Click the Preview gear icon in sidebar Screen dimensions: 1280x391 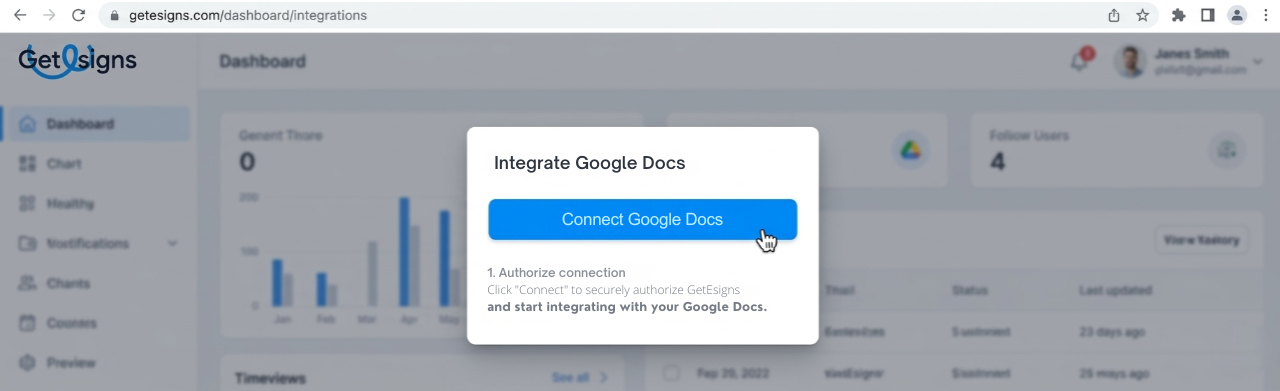pos(28,362)
